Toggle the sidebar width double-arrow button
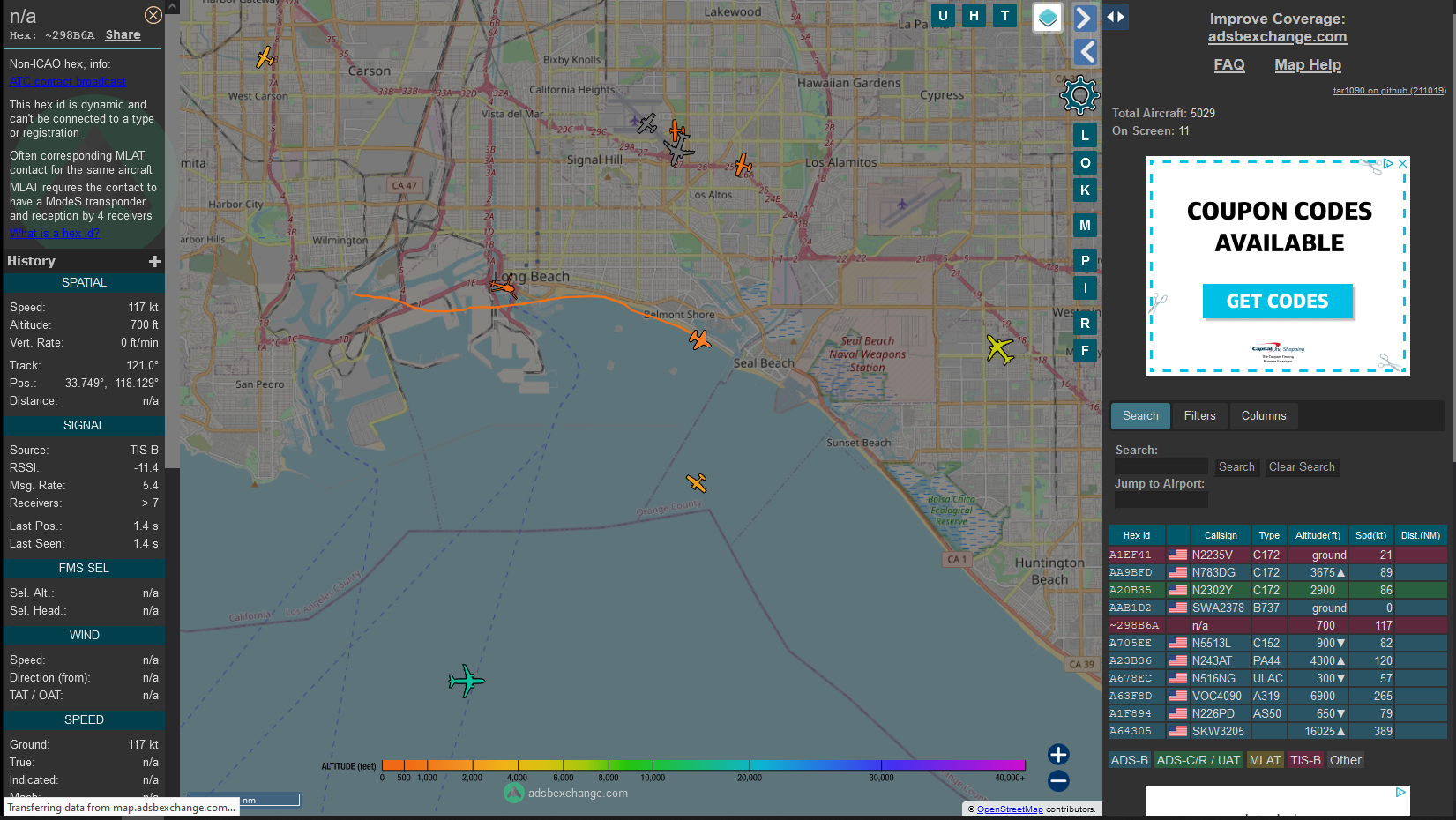The image size is (1456, 820). [1115, 17]
